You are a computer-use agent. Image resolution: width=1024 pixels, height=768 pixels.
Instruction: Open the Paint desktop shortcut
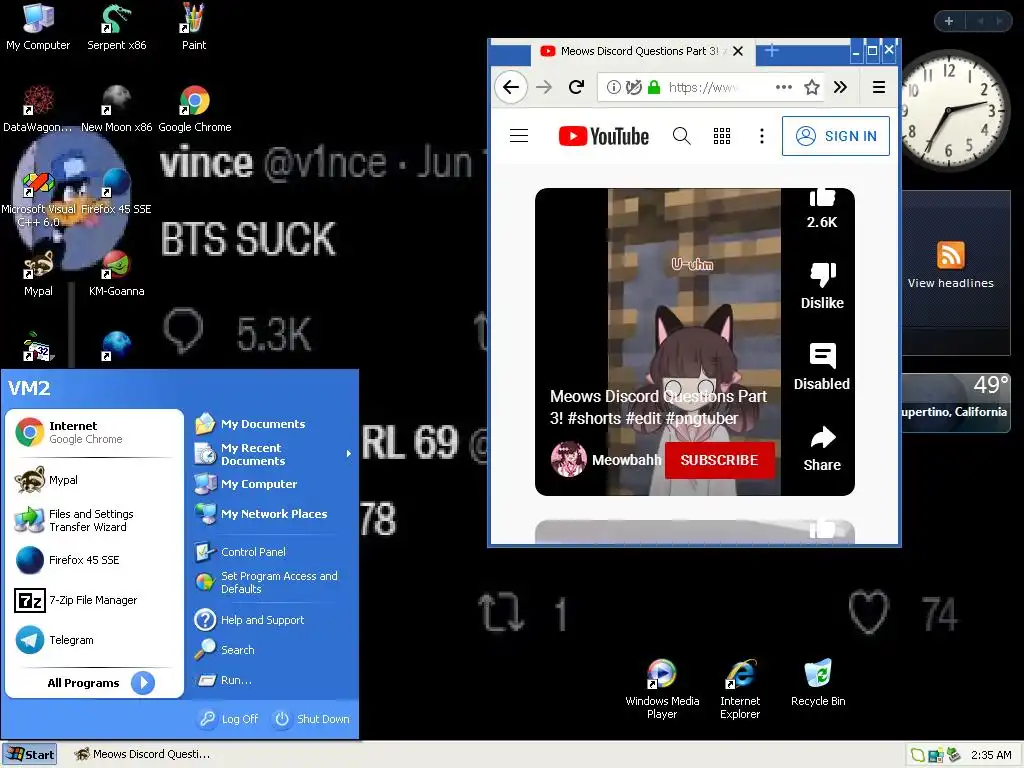(x=193, y=27)
